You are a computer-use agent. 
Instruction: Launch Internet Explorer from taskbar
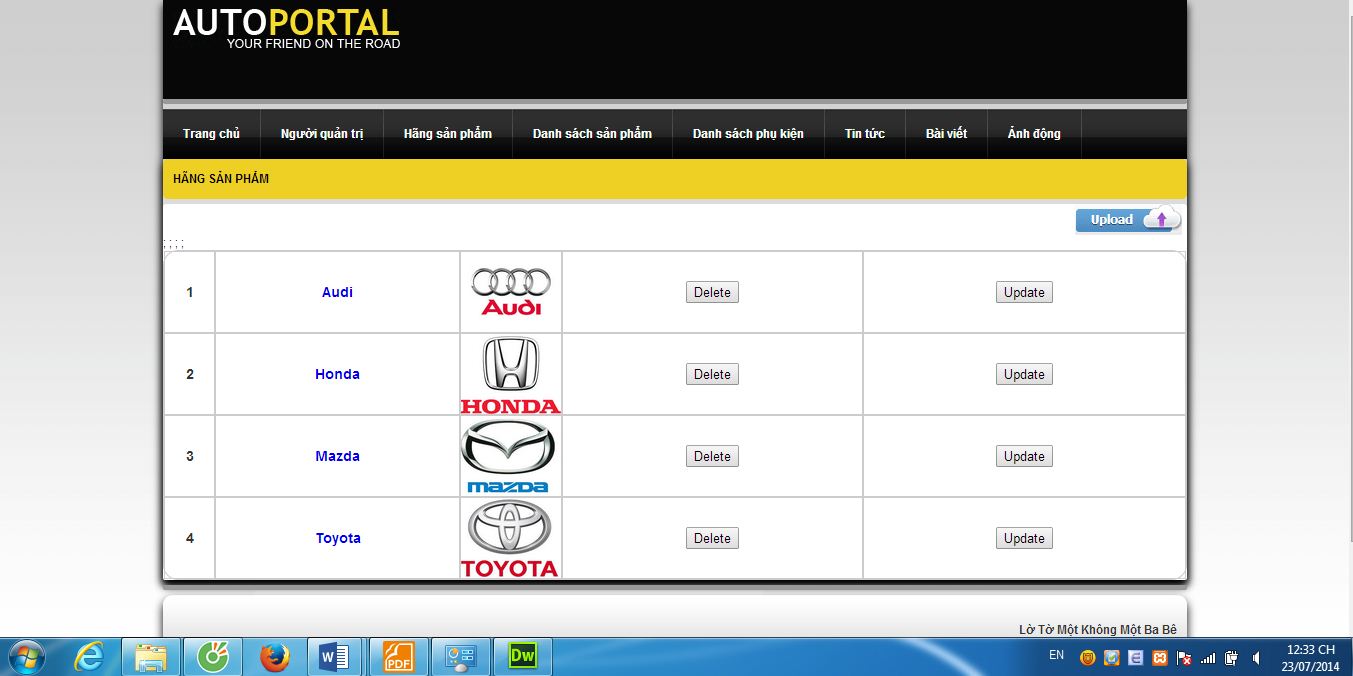pyautogui.click(x=90, y=657)
